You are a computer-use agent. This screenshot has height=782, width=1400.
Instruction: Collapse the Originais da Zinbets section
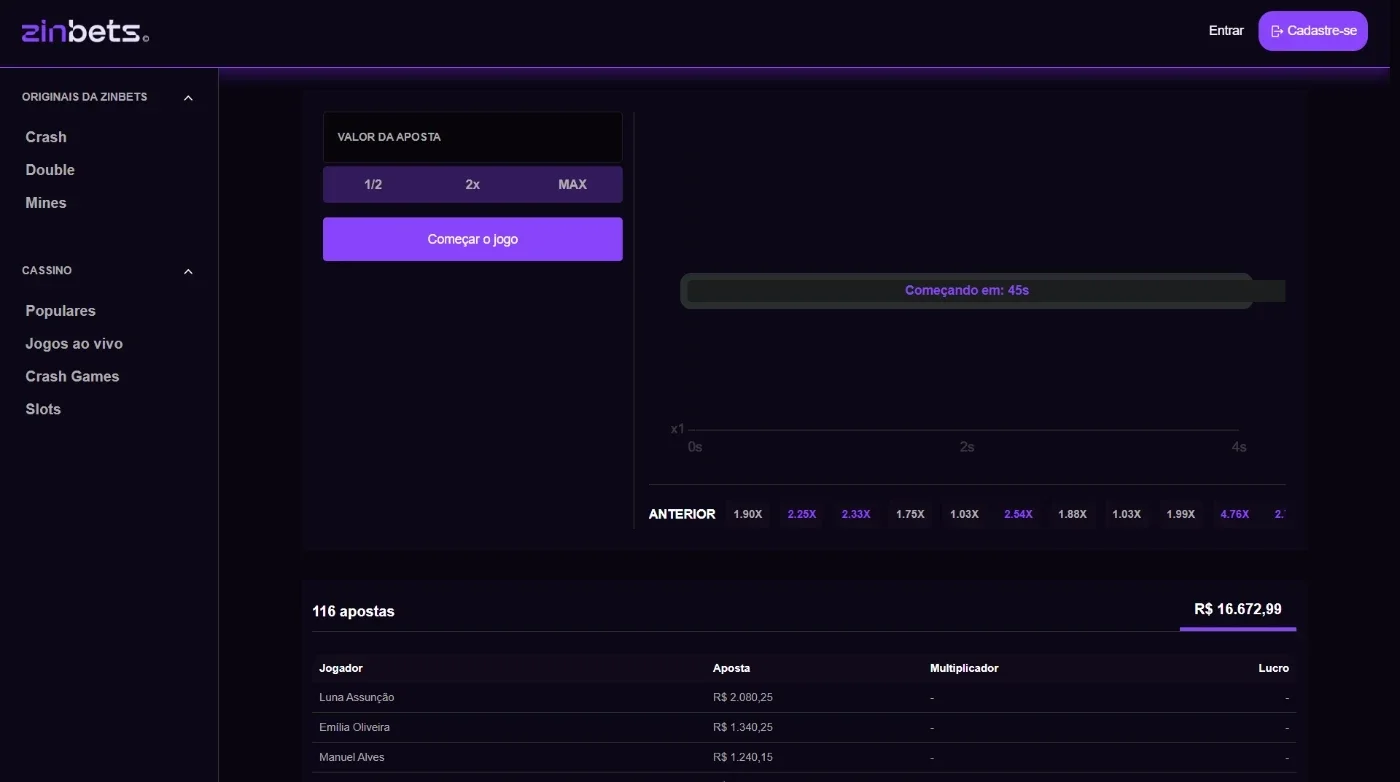click(188, 98)
